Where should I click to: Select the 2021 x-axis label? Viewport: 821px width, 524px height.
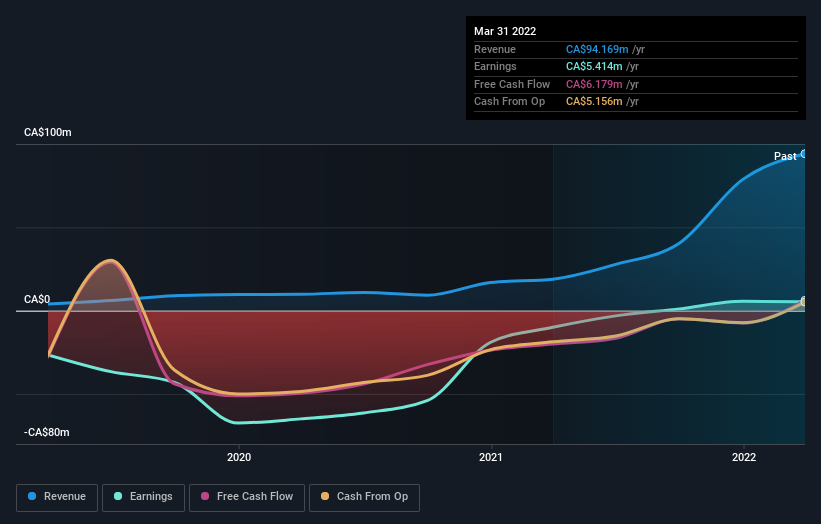click(x=491, y=457)
